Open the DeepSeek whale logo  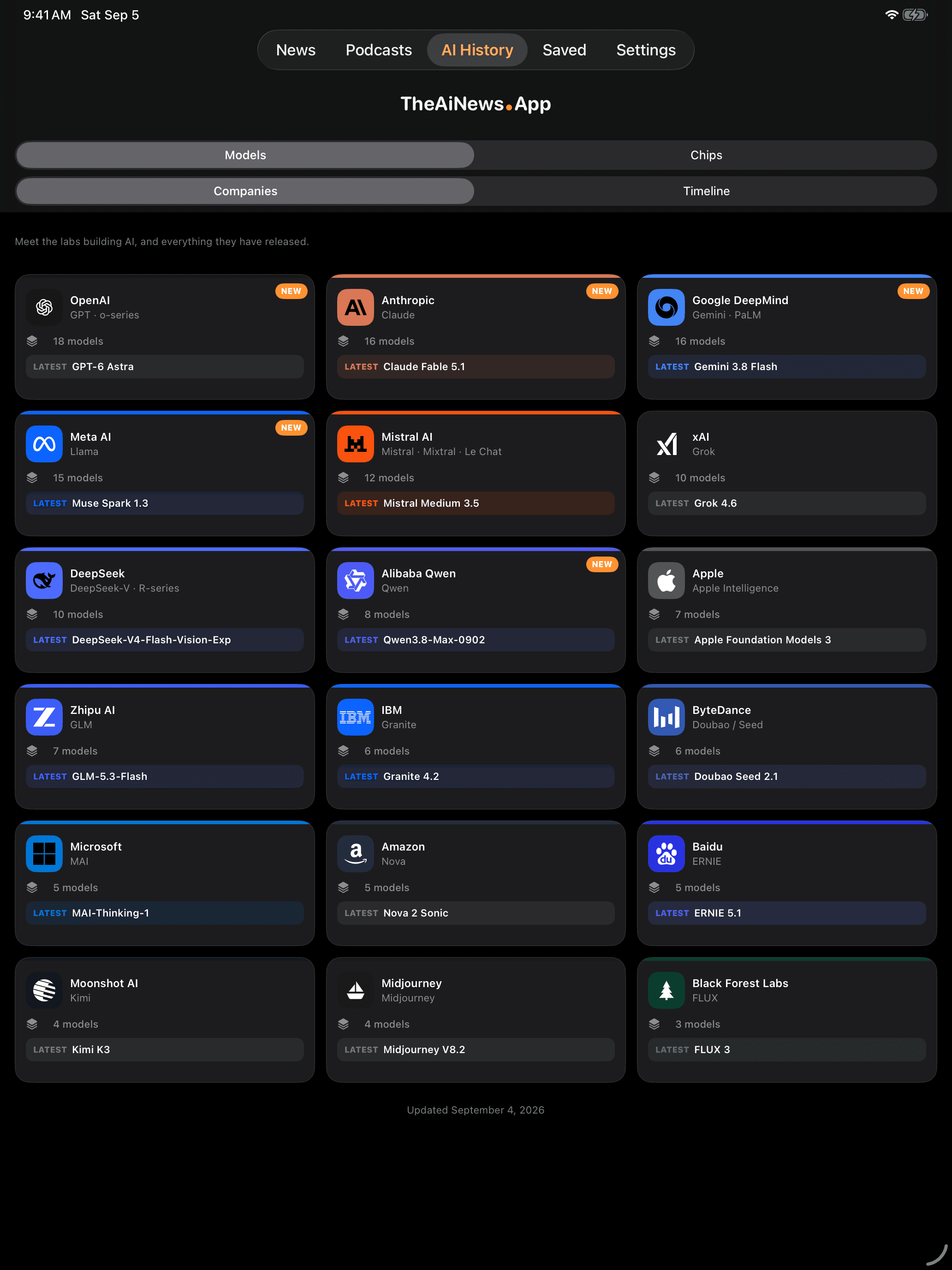[x=44, y=581]
